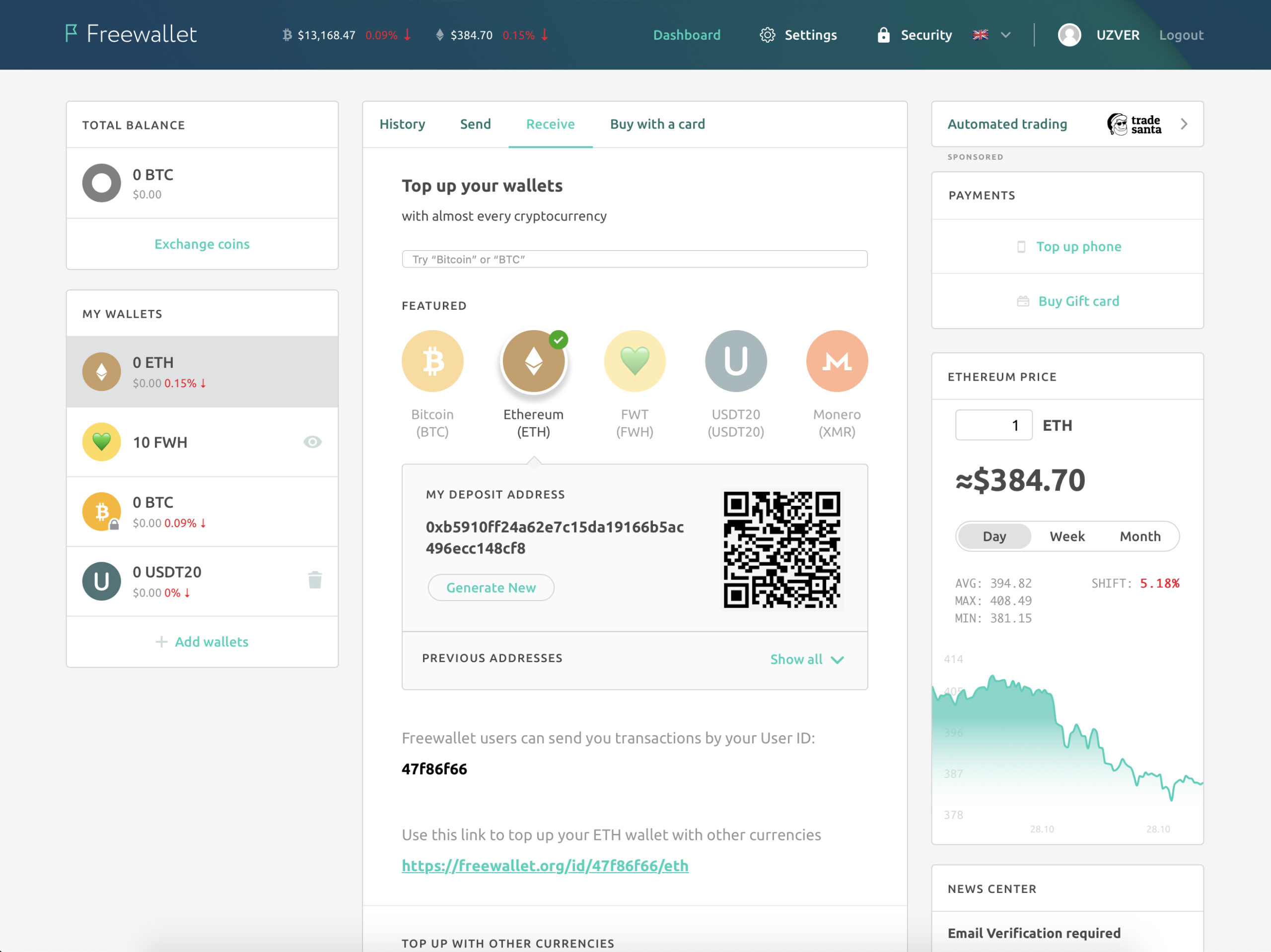Select featured FWT (FWH) coin icon
The height and width of the screenshot is (952, 1271).
(635, 361)
